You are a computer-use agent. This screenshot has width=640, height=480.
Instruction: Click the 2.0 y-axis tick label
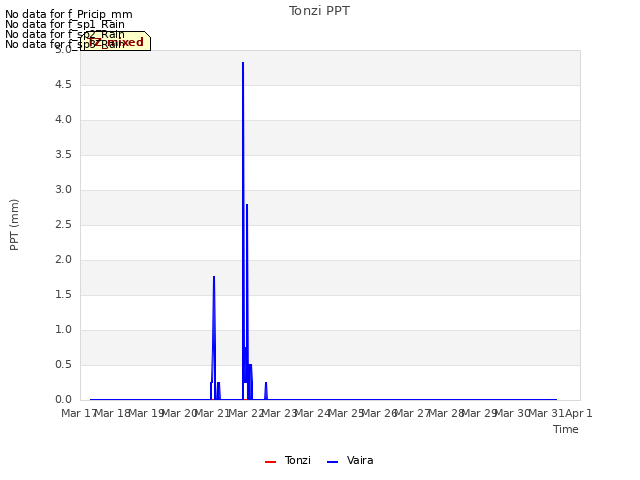tap(63, 260)
